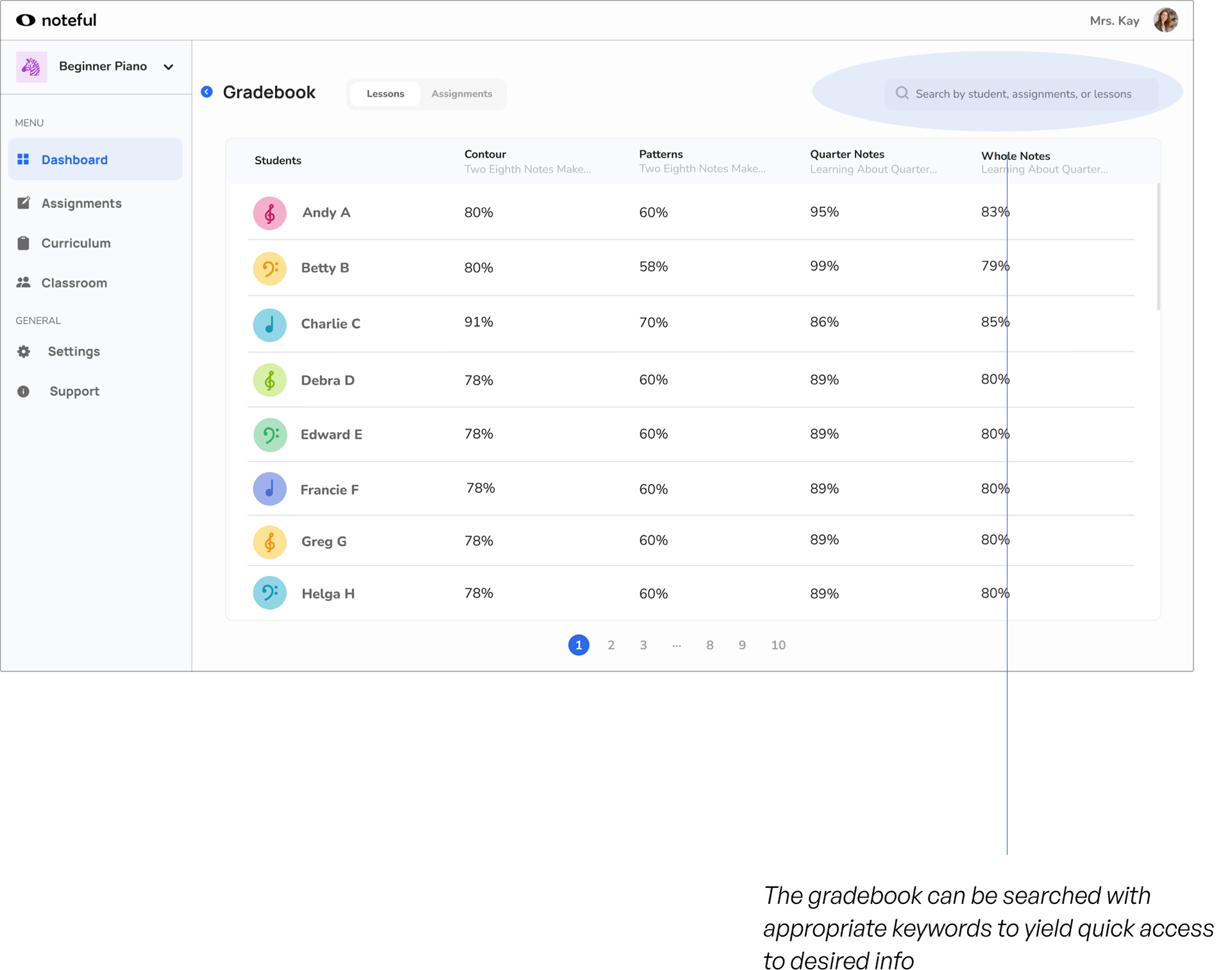
Task: Expand the Beginner Piano class dropdown
Action: click(x=168, y=67)
